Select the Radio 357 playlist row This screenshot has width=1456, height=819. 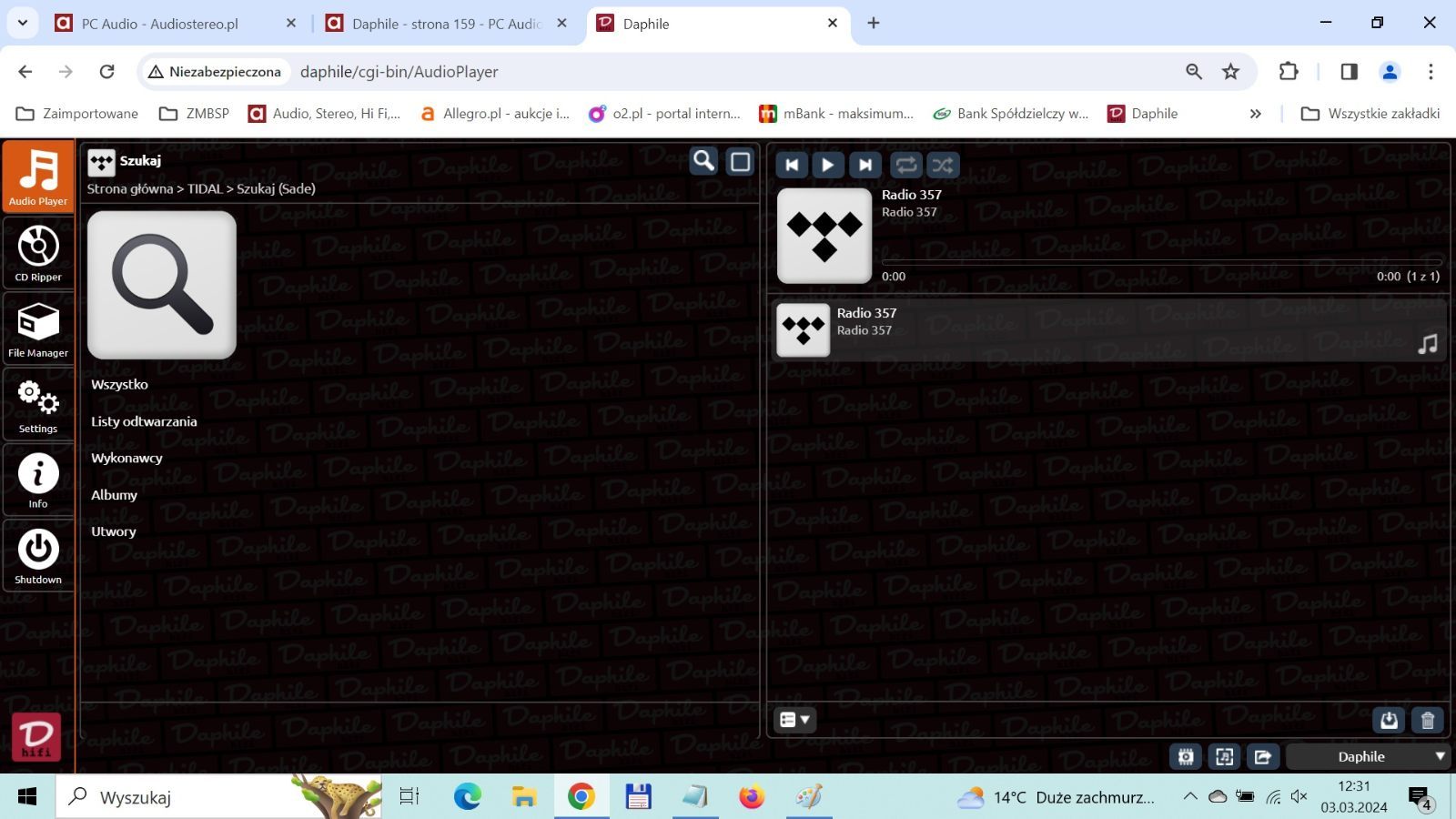(1108, 329)
